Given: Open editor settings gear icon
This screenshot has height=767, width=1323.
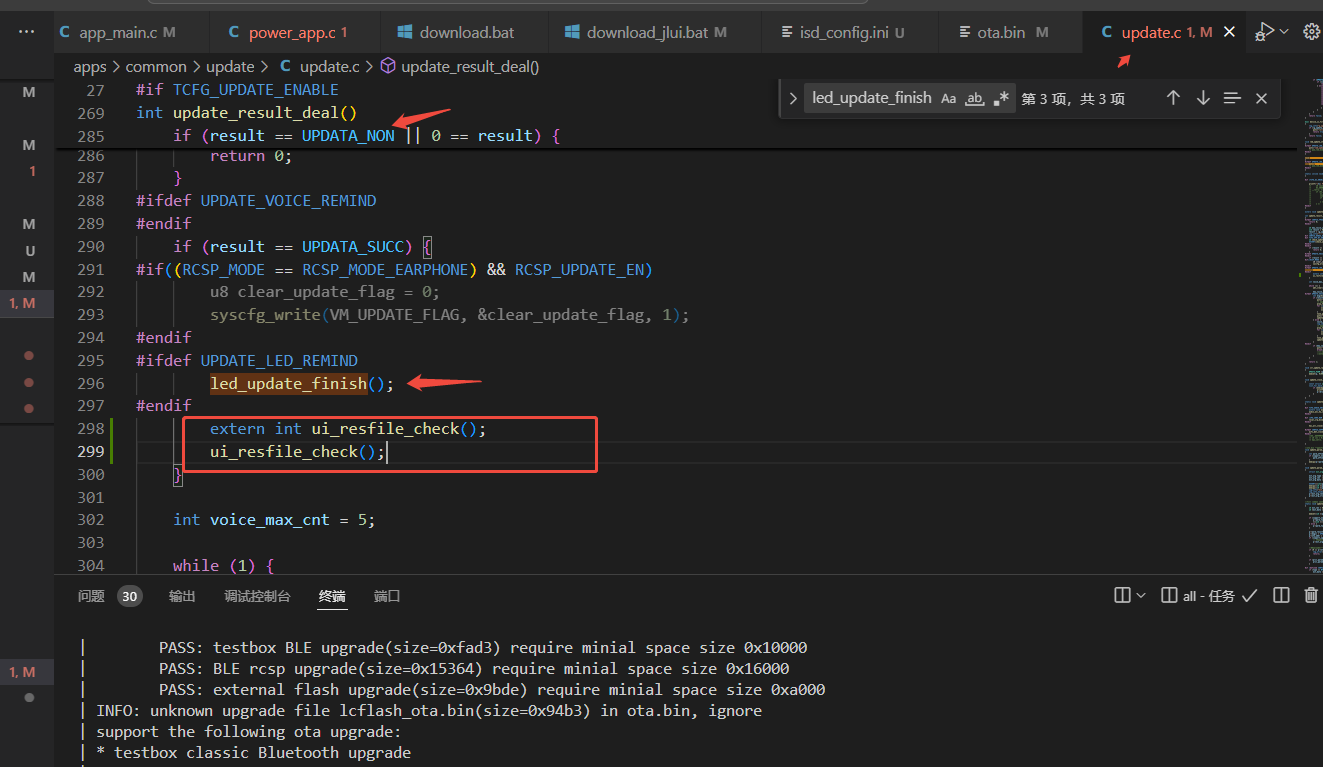Looking at the screenshot, I should pyautogui.click(x=1311, y=32).
